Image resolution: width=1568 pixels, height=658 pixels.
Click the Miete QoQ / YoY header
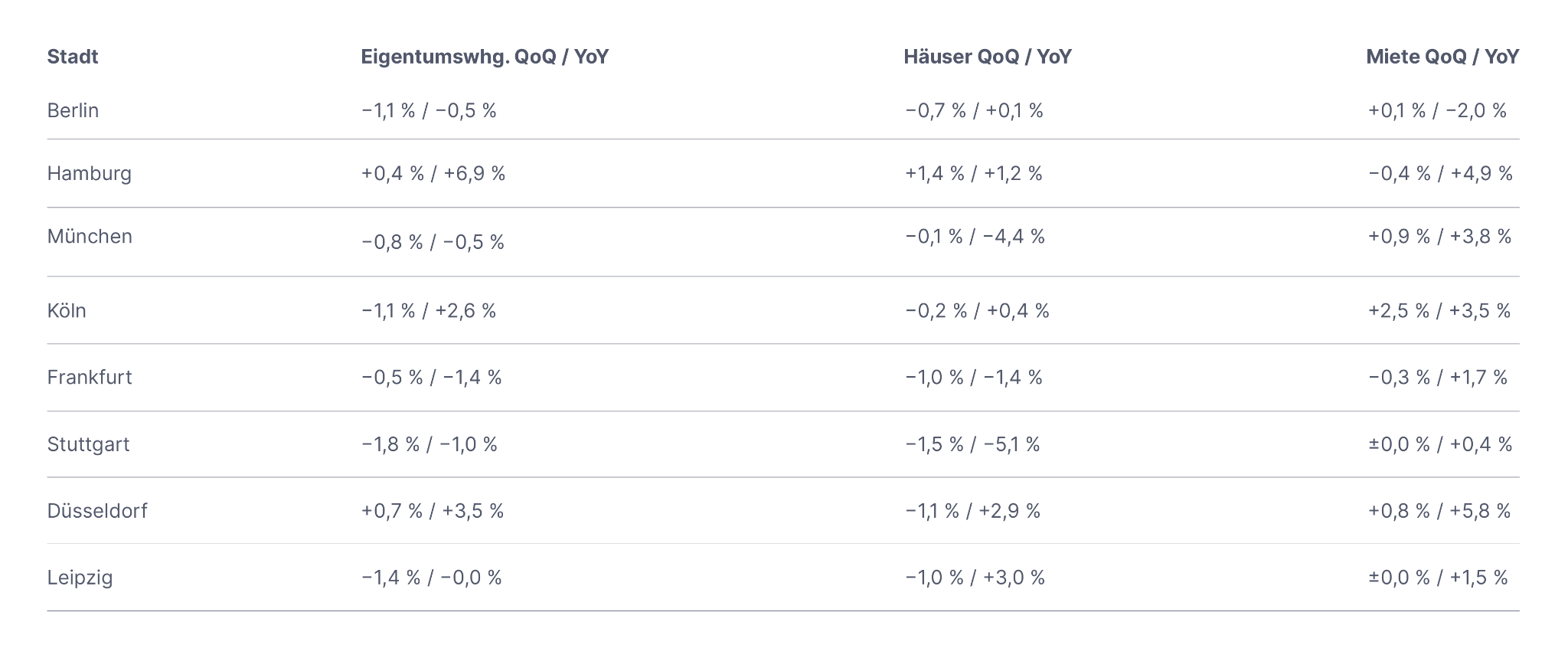pos(1442,57)
